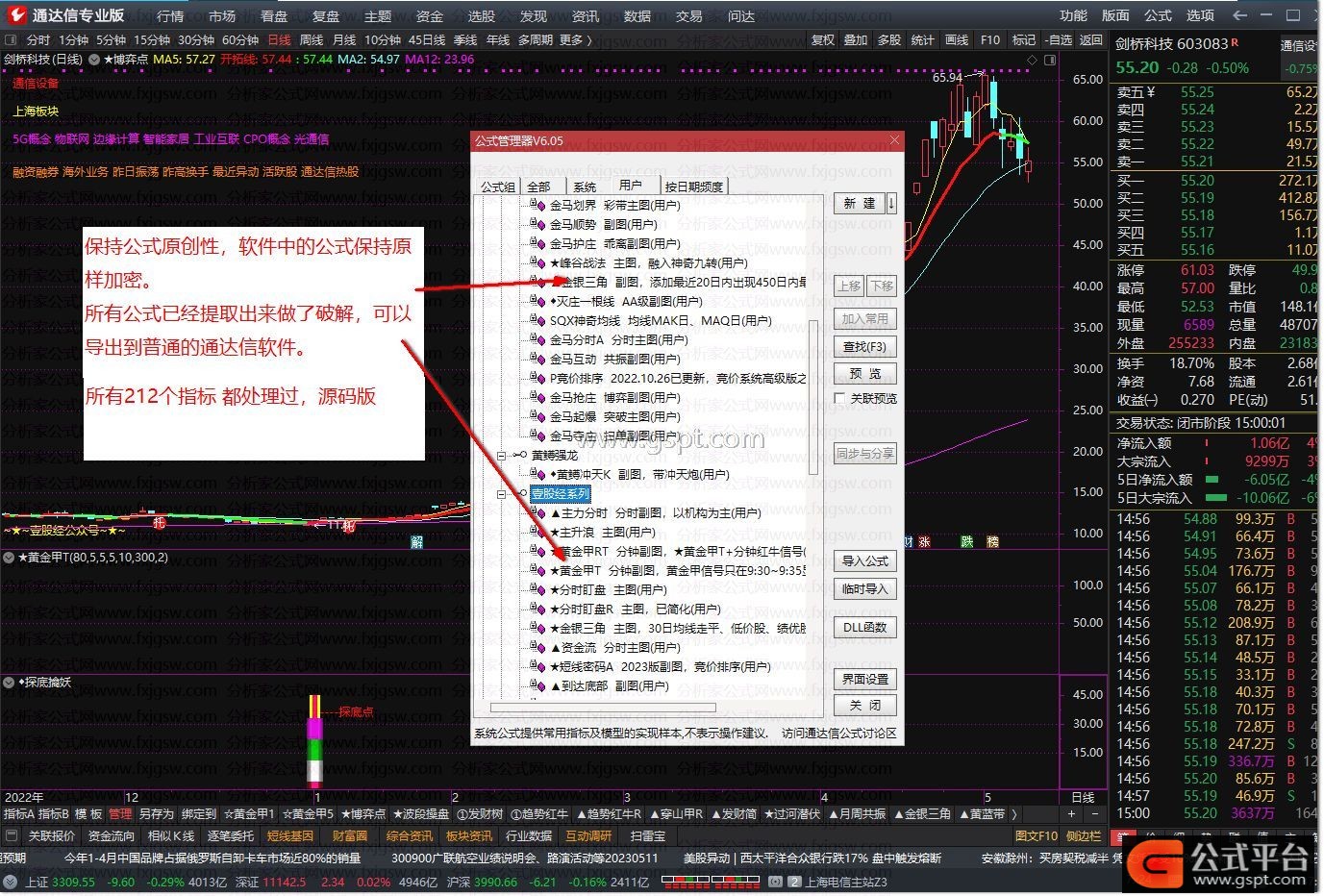Switch to the 按日期频度 tab
The width and height of the screenshot is (1324, 896).
click(694, 187)
